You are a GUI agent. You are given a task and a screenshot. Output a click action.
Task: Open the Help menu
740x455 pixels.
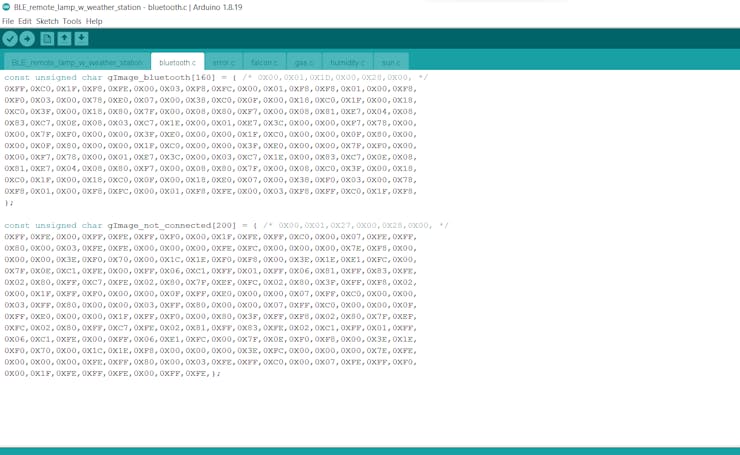click(x=94, y=21)
